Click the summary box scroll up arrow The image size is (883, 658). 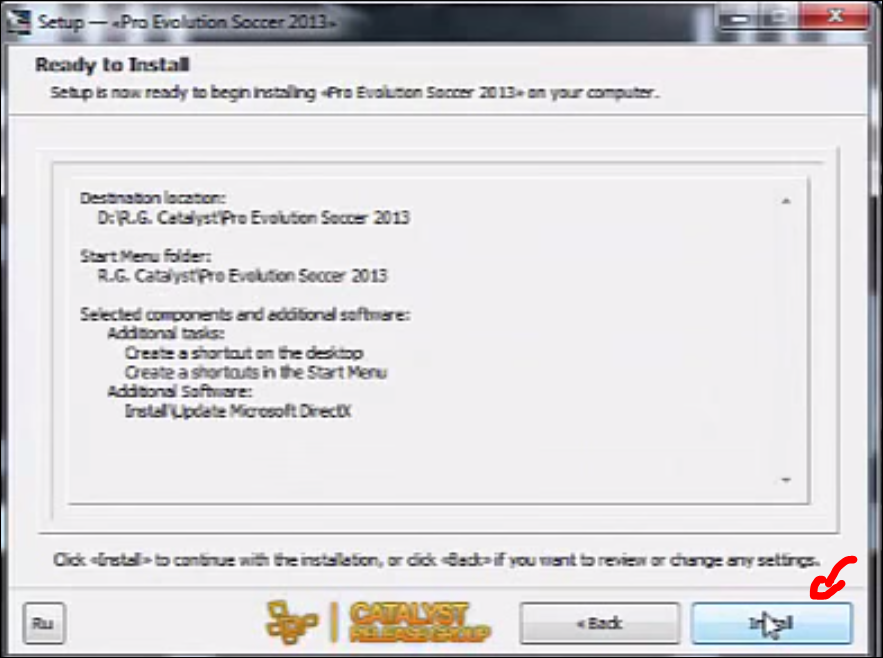click(786, 201)
